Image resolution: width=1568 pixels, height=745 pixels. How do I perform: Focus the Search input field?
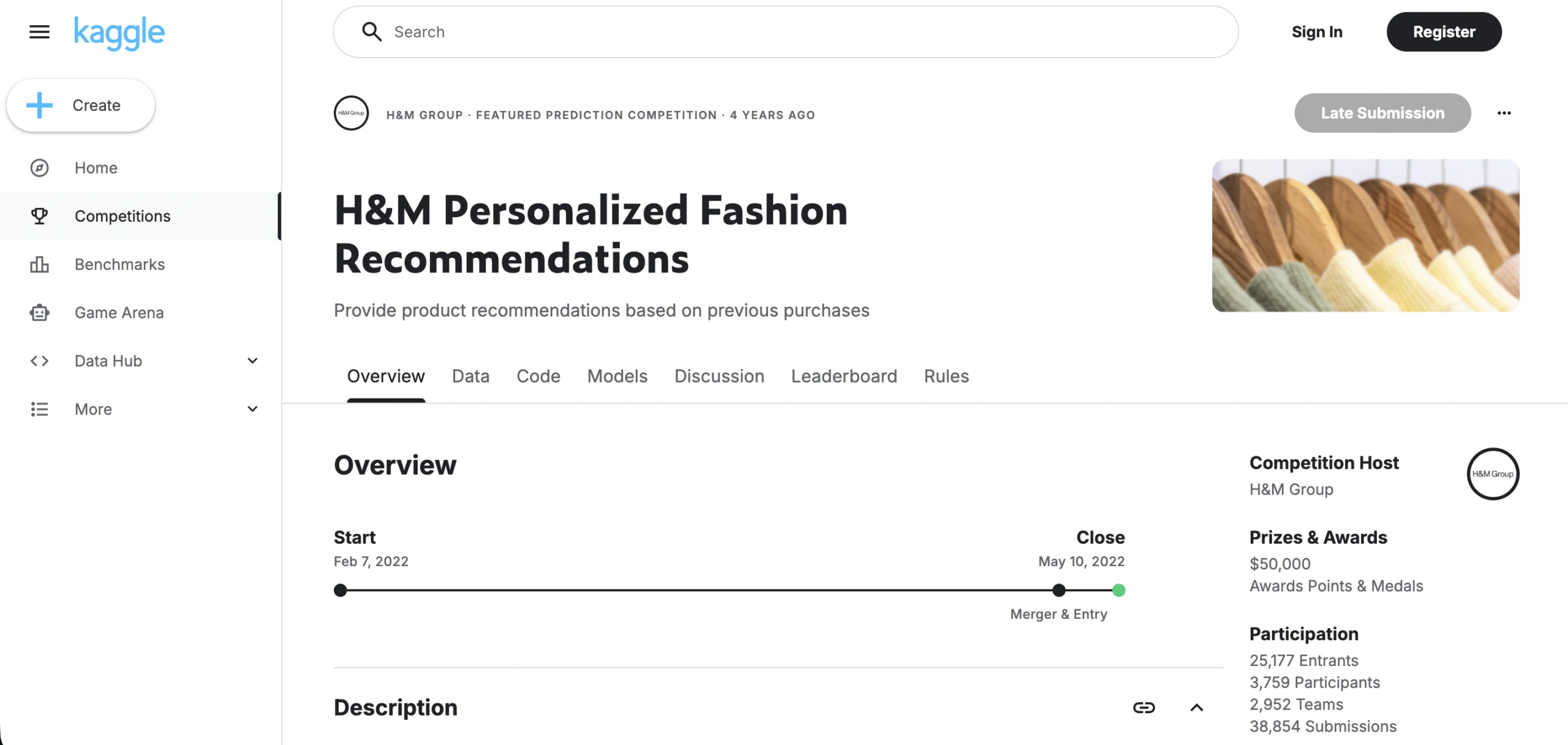(x=785, y=32)
